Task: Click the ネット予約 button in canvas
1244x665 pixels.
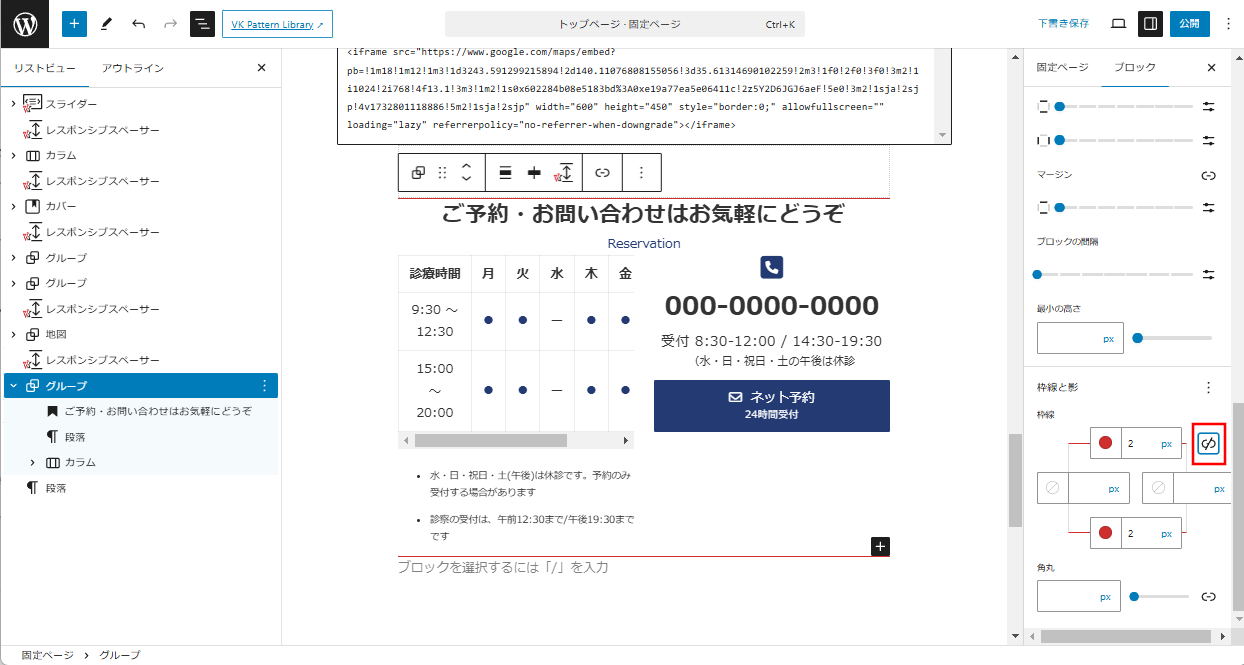Action: click(x=771, y=405)
